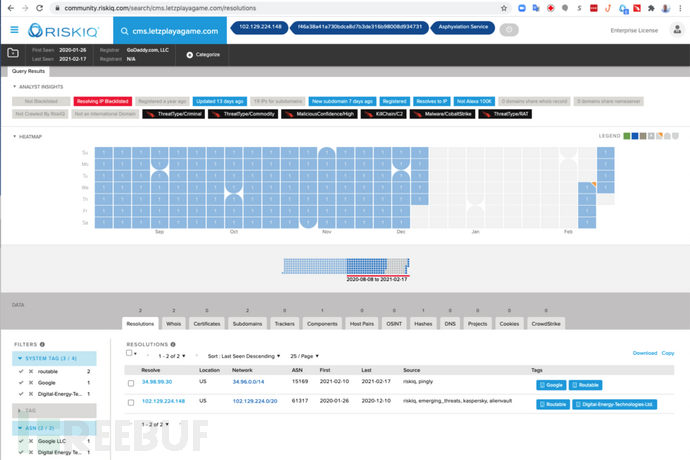
Task: Click the Download link
Action: (x=645, y=353)
